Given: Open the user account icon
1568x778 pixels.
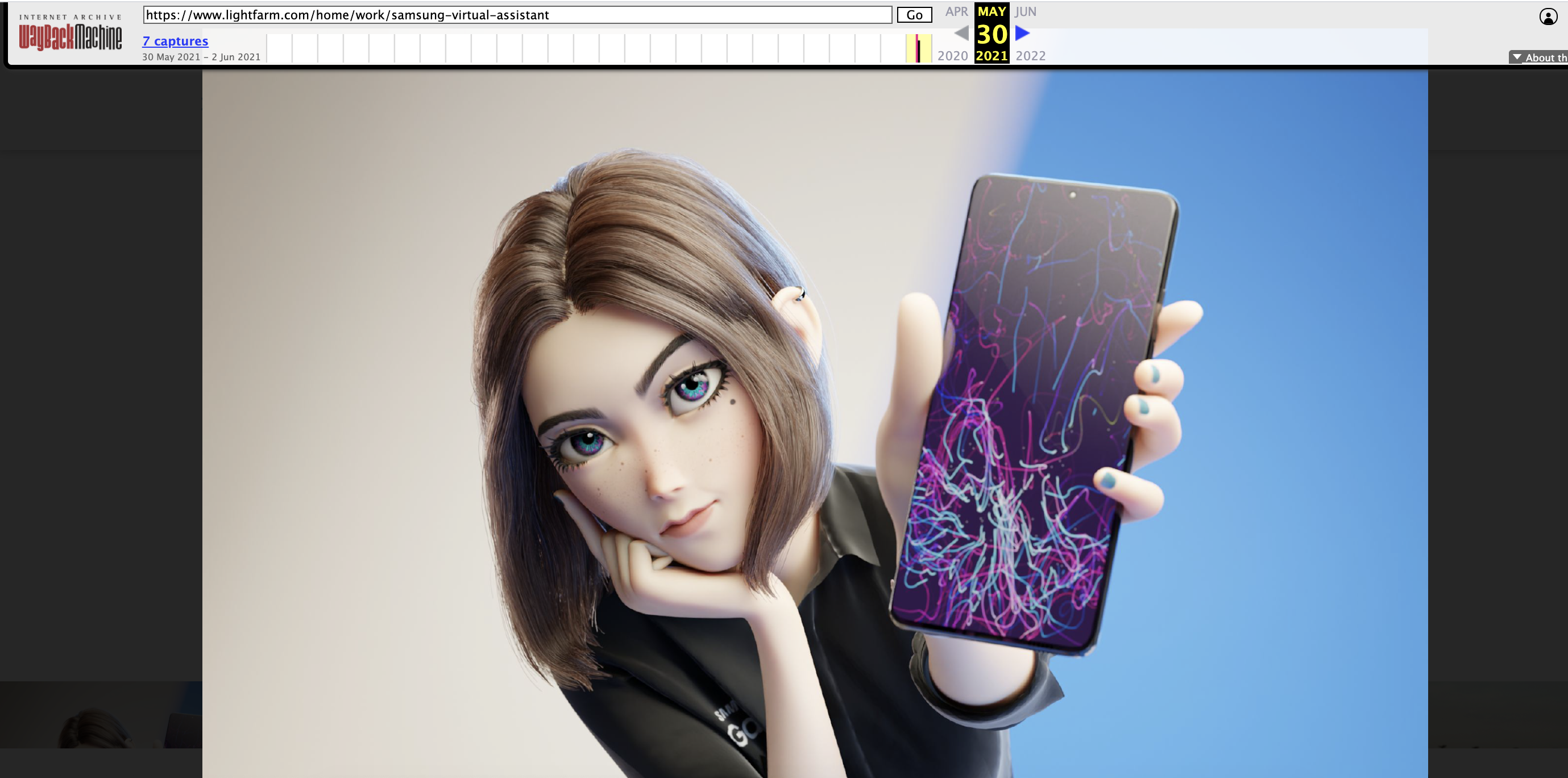Looking at the screenshot, I should click(1548, 16).
